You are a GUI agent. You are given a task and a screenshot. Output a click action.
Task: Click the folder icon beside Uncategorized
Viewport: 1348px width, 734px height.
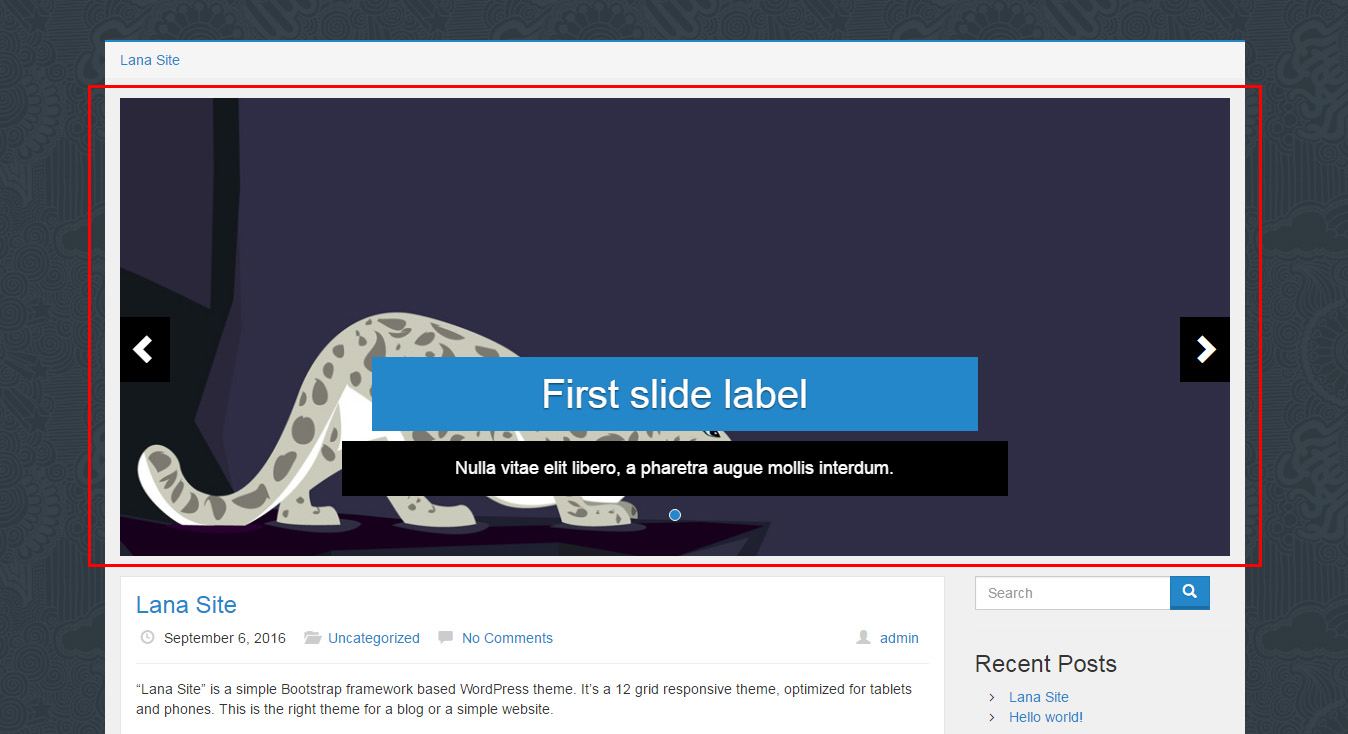click(x=312, y=637)
